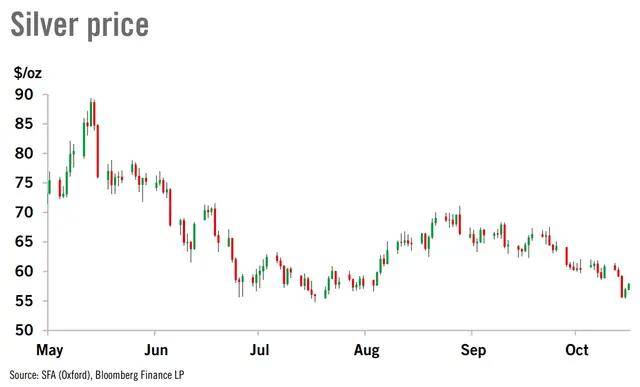Select the 60 y-axis label
The height and width of the screenshot is (387, 640).
(24, 271)
